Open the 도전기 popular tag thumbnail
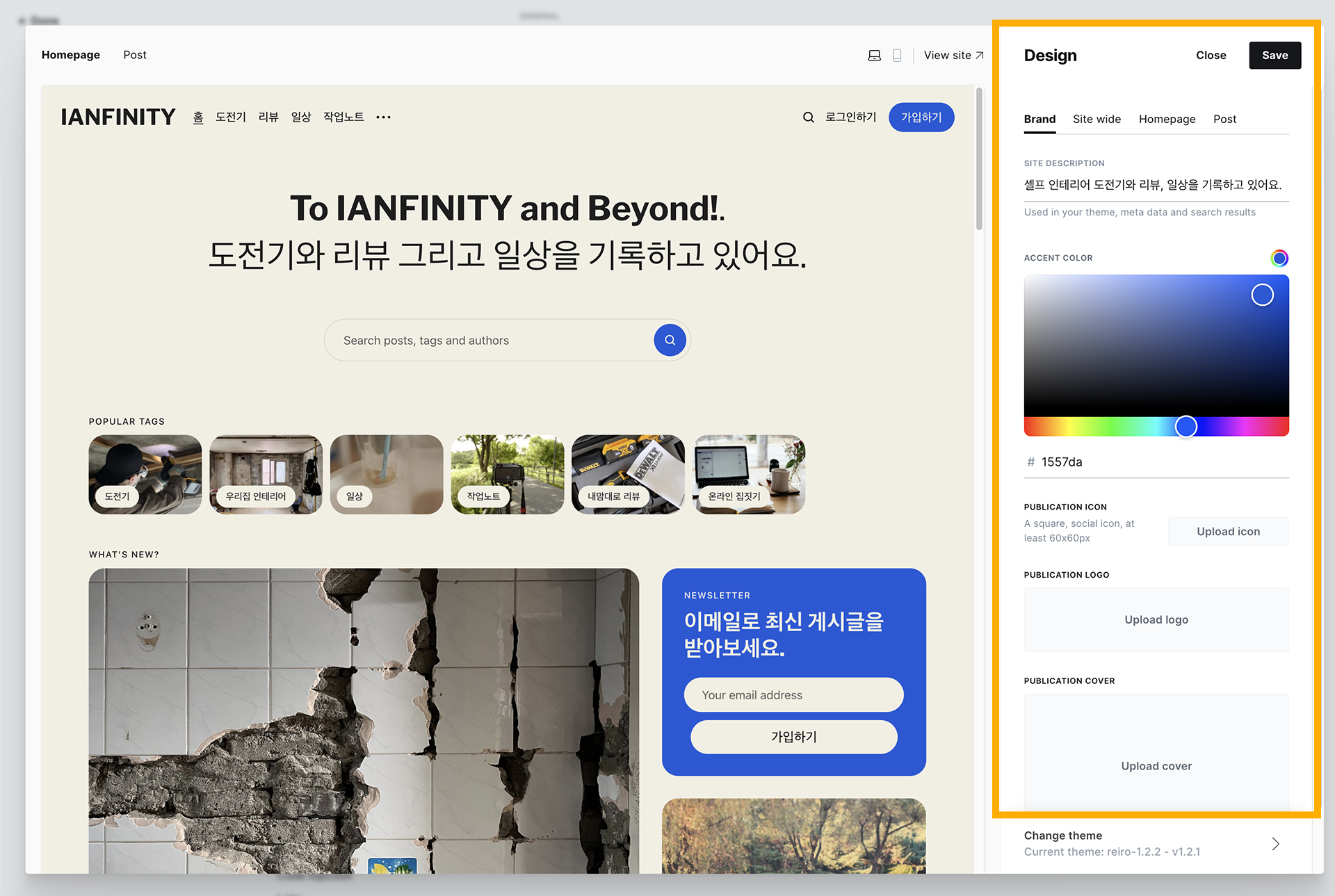1335x896 pixels. pos(145,475)
